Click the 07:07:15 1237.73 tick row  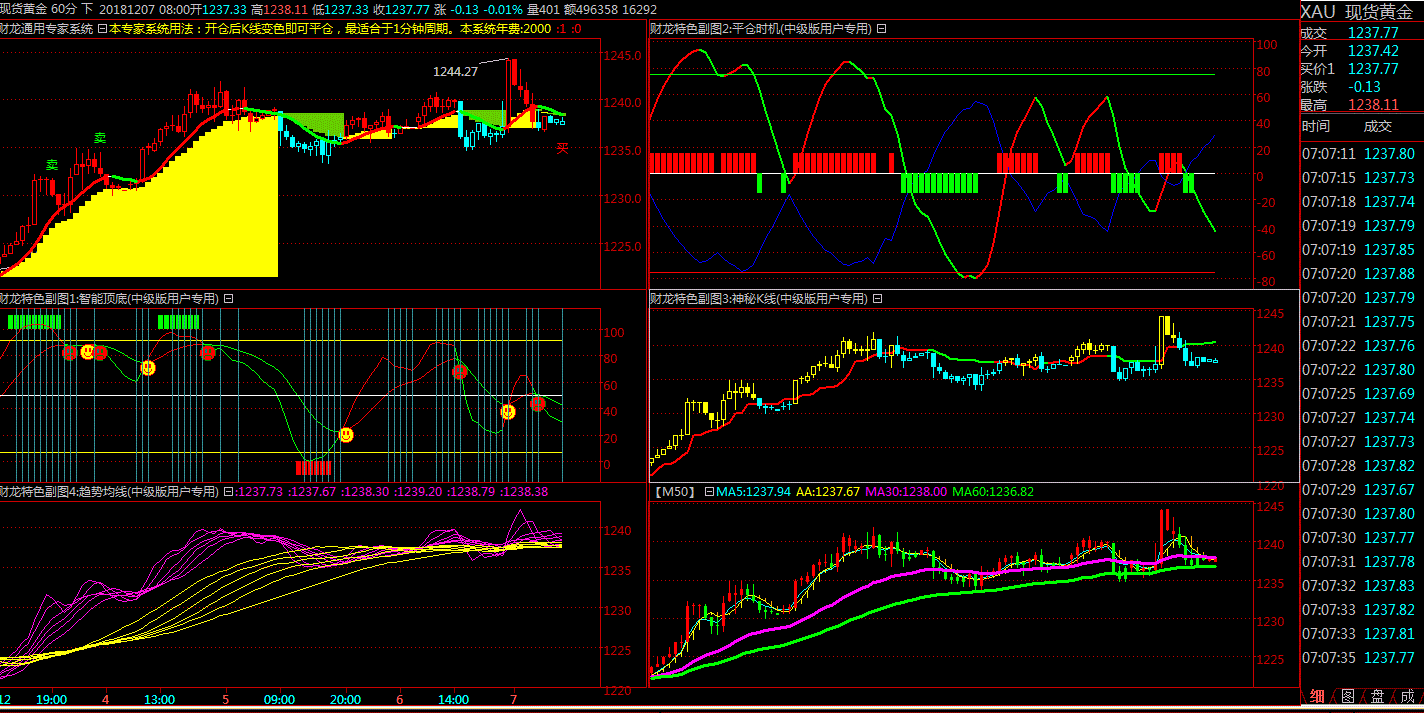point(1361,178)
